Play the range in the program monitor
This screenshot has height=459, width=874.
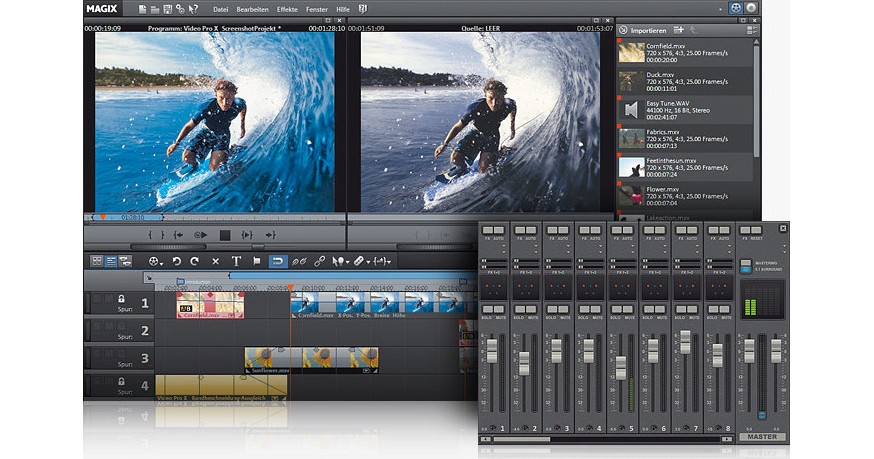[247, 235]
